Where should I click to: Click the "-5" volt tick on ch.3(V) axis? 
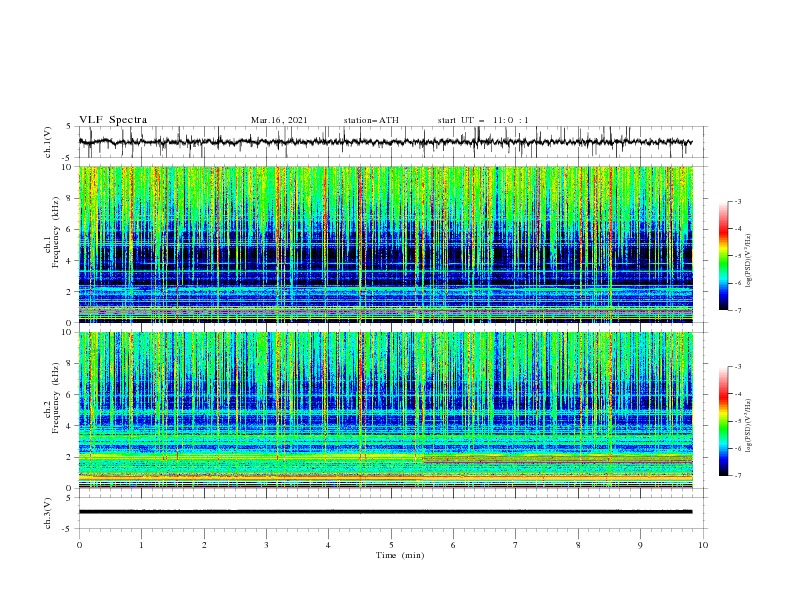68,529
